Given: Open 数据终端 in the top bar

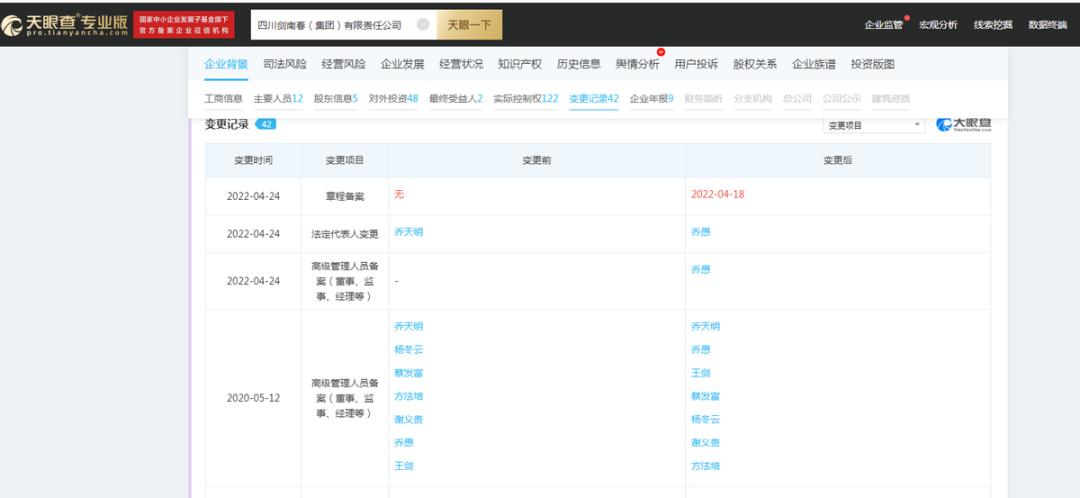Looking at the screenshot, I should tap(1048, 25).
